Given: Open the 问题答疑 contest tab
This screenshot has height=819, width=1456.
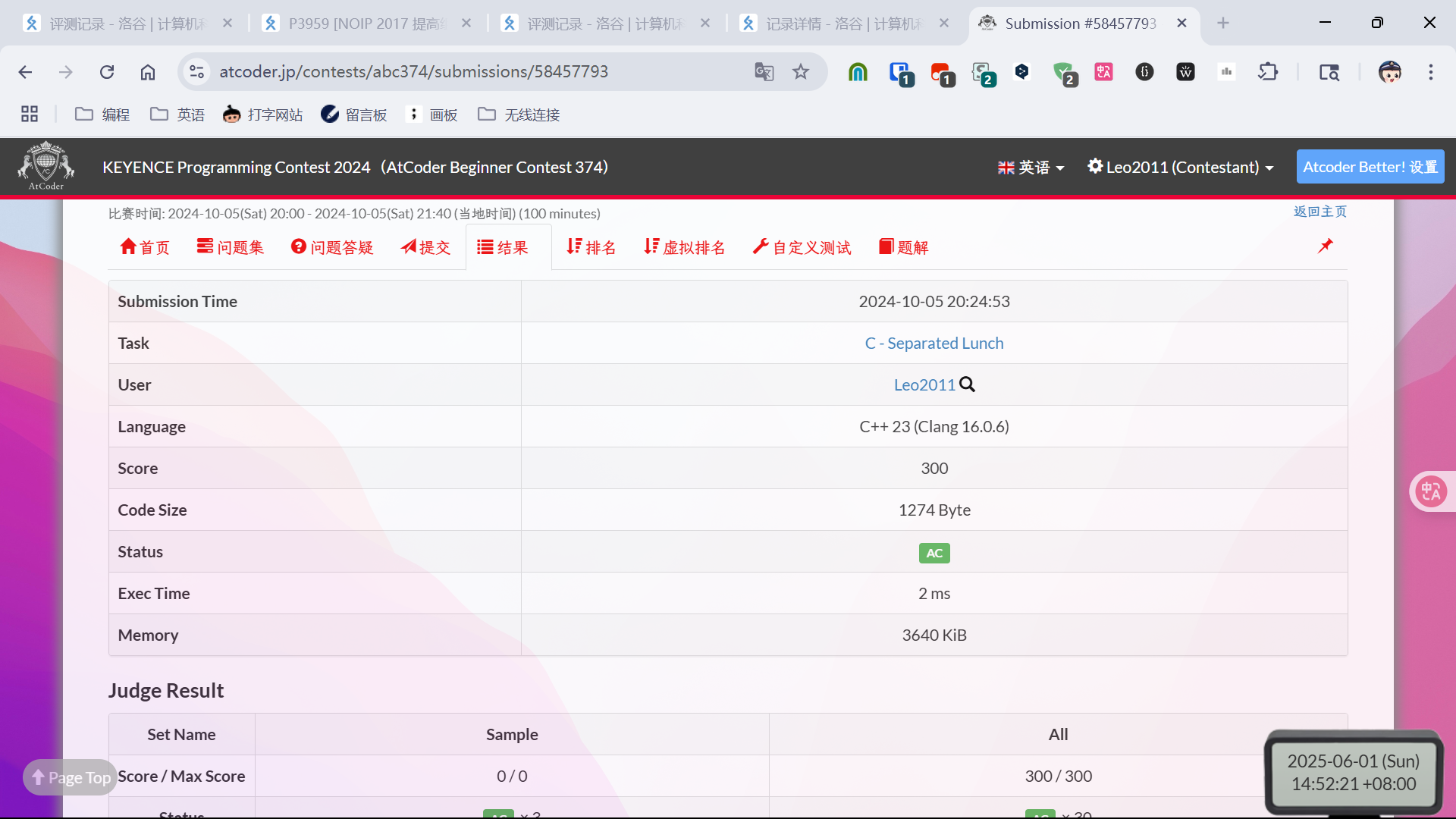Looking at the screenshot, I should click(332, 247).
